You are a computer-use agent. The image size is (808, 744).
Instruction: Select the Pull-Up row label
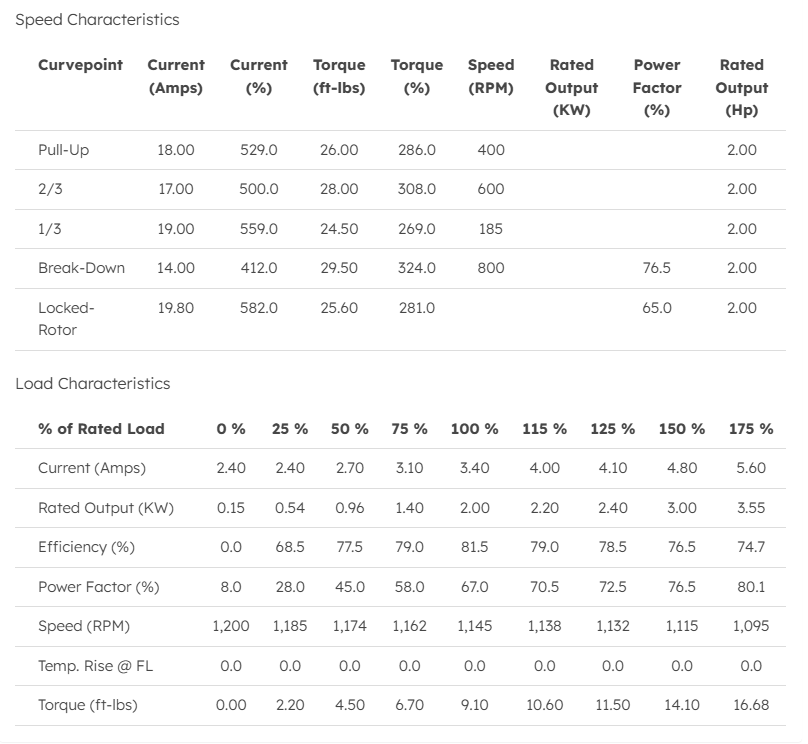click(x=64, y=150)
